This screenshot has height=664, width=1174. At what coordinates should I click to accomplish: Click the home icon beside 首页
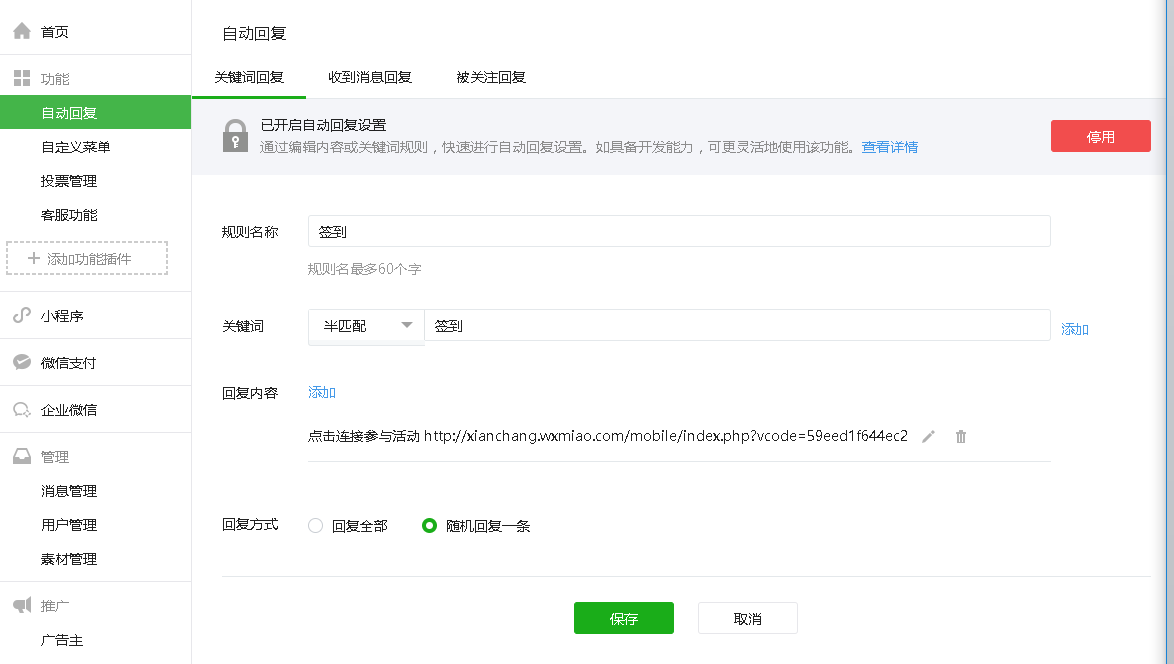tap(21, 31)
